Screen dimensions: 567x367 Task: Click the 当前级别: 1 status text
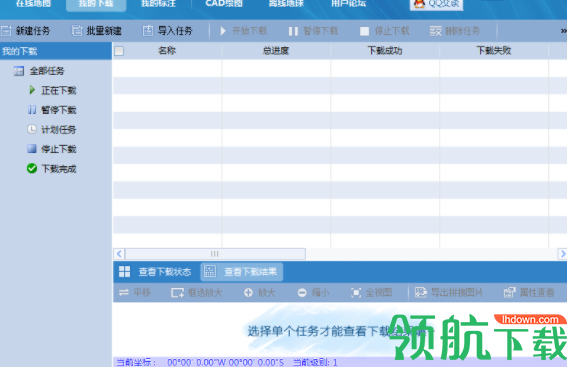click(315, 362)
